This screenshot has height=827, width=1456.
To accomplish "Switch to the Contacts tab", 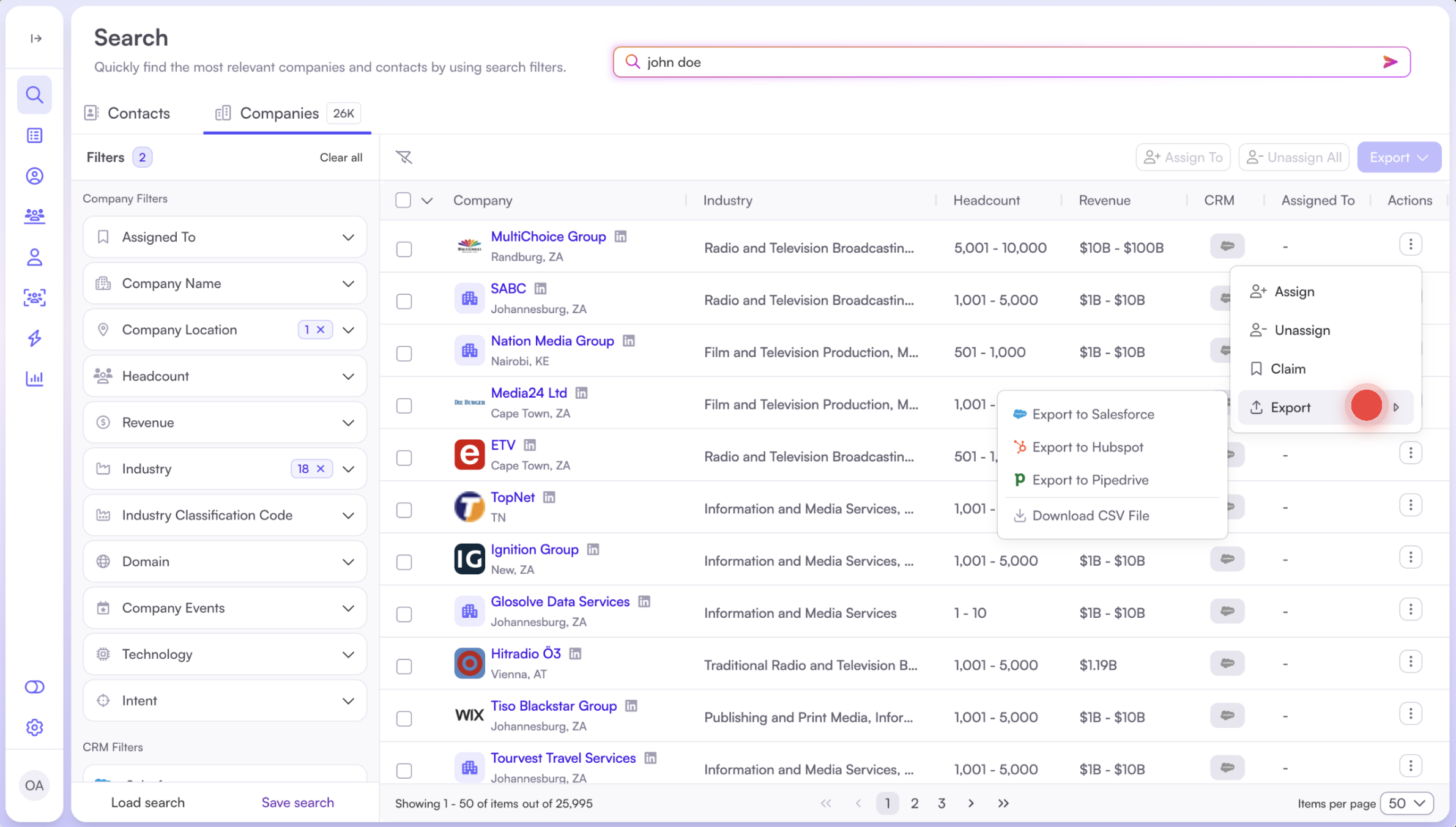I will [127, 113].
